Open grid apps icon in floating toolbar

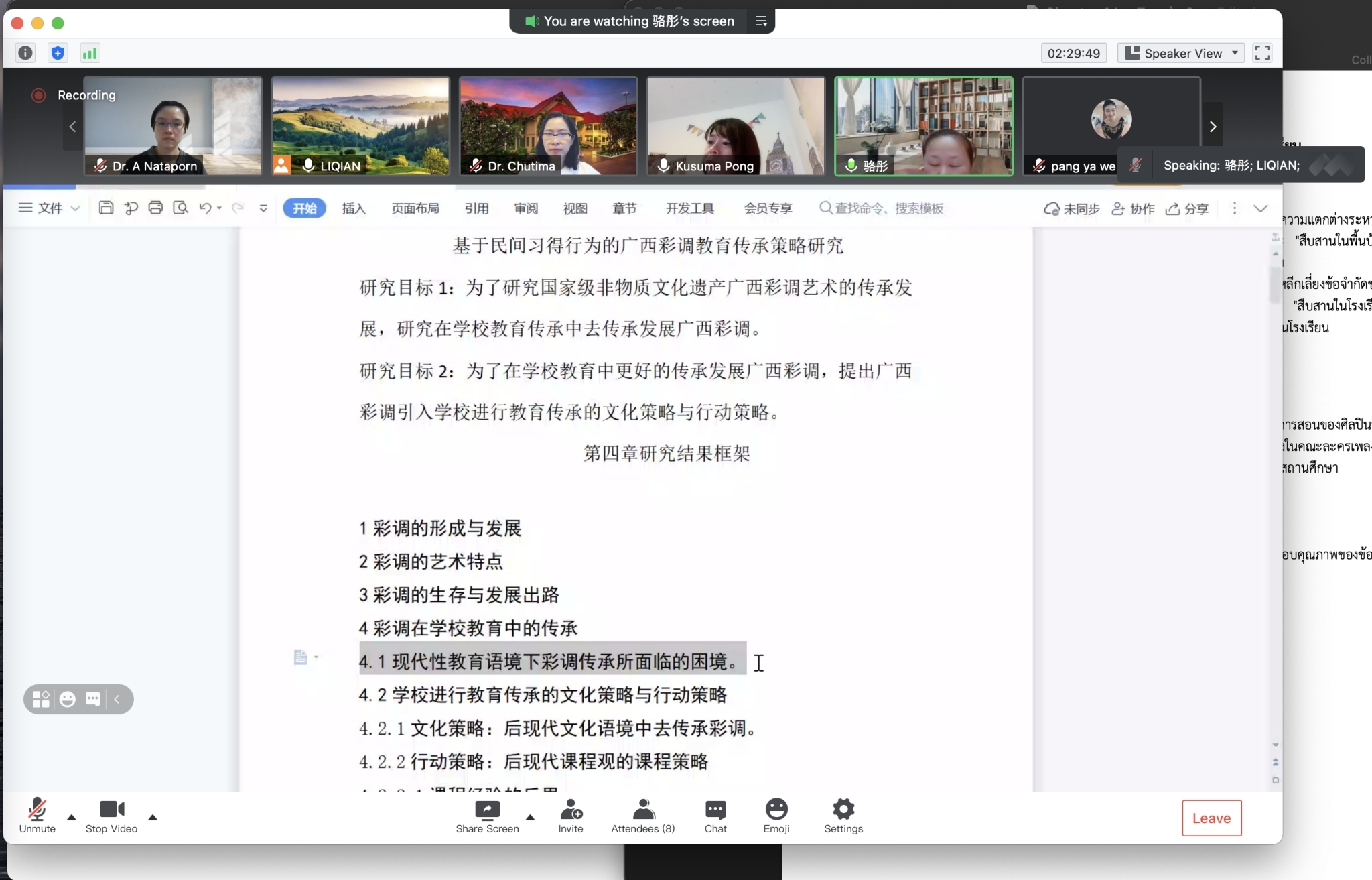[x=41, y=699]
